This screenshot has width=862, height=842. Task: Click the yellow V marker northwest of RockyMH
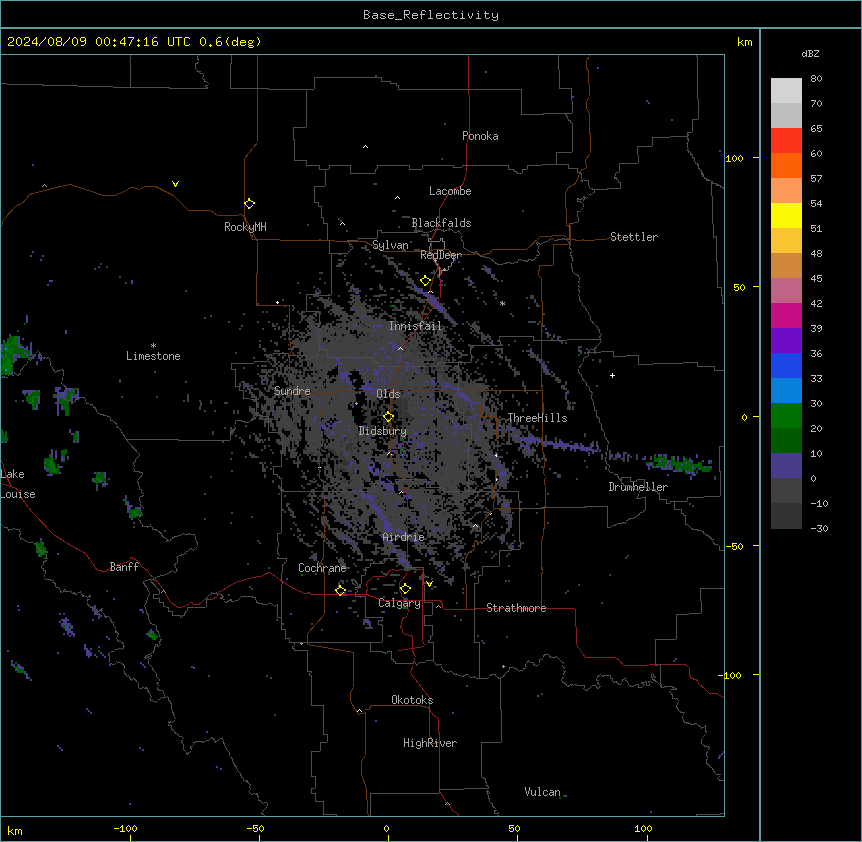point(175,184)
